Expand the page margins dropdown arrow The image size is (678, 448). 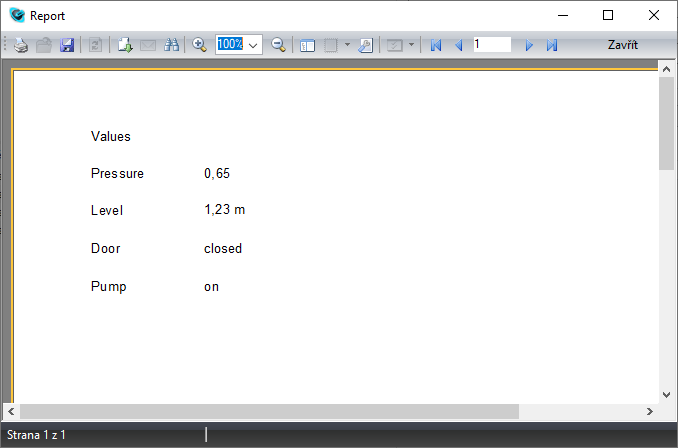click(347, 44)
